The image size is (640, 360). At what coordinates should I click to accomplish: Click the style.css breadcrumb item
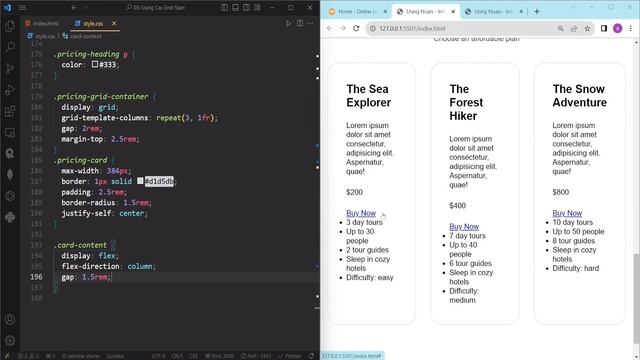[x=41, y=36]
